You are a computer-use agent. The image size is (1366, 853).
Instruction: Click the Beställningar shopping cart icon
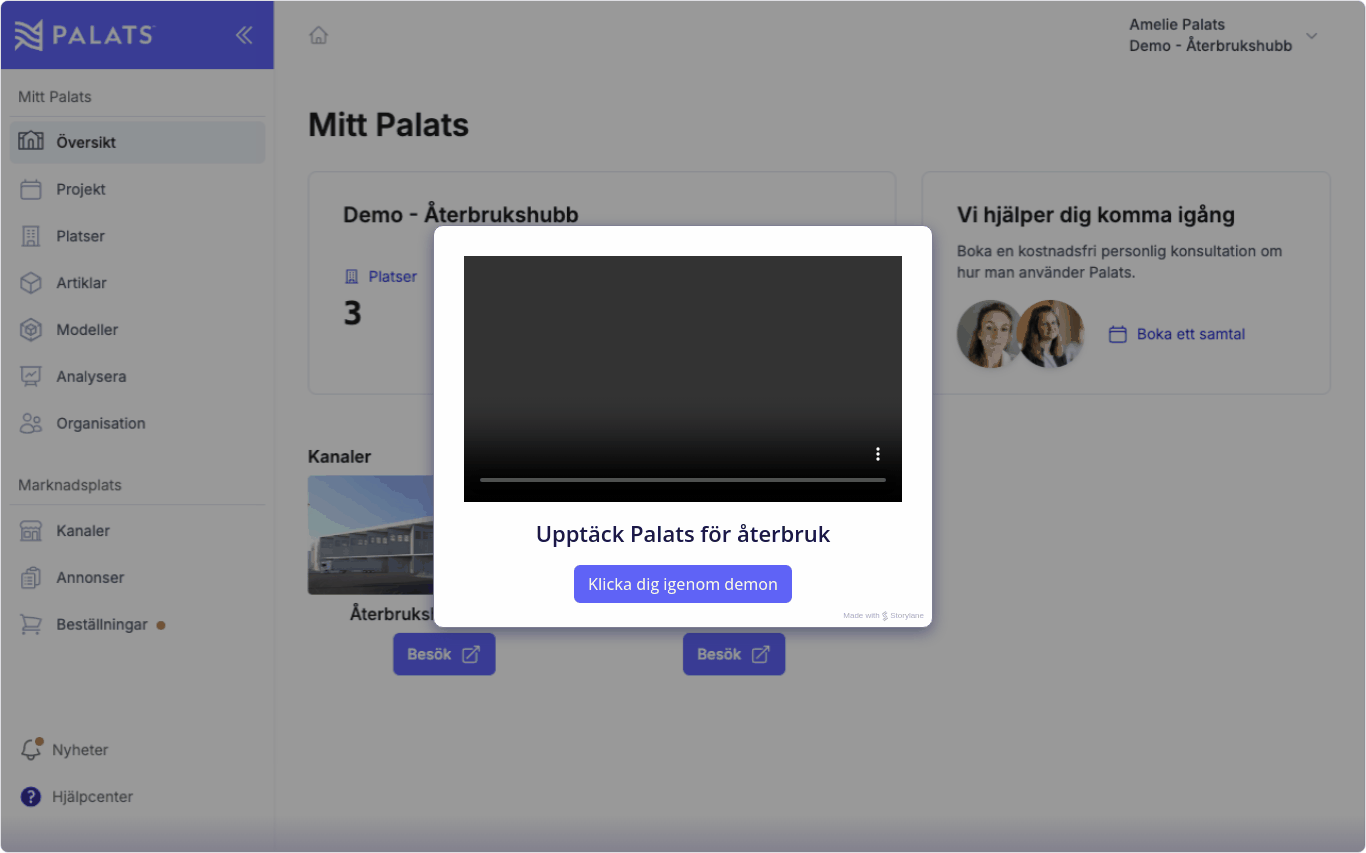31,625
